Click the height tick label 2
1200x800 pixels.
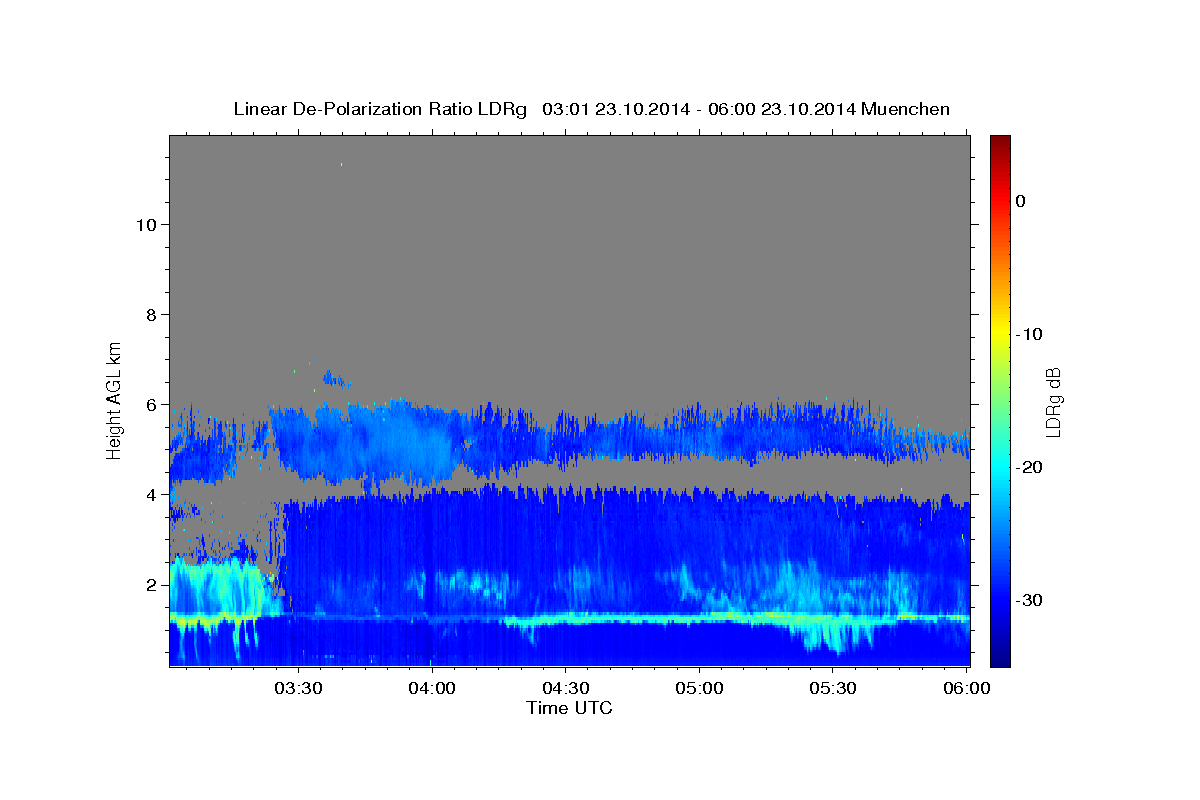pos(149,585)
